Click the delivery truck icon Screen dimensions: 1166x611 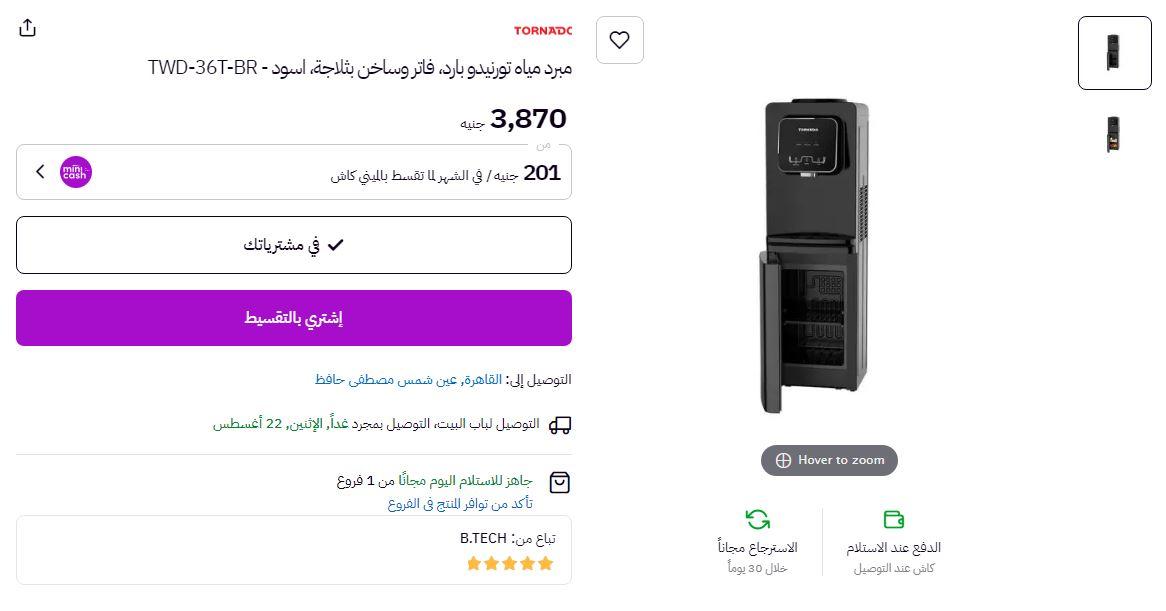[x=560, y=425]
